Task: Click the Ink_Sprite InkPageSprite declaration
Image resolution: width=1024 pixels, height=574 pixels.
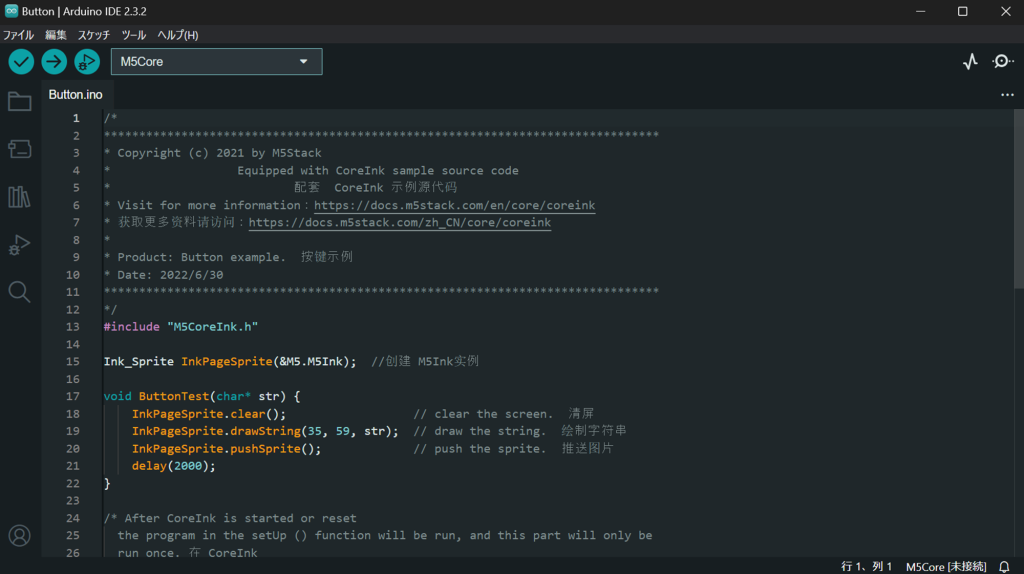Action: 230,362
